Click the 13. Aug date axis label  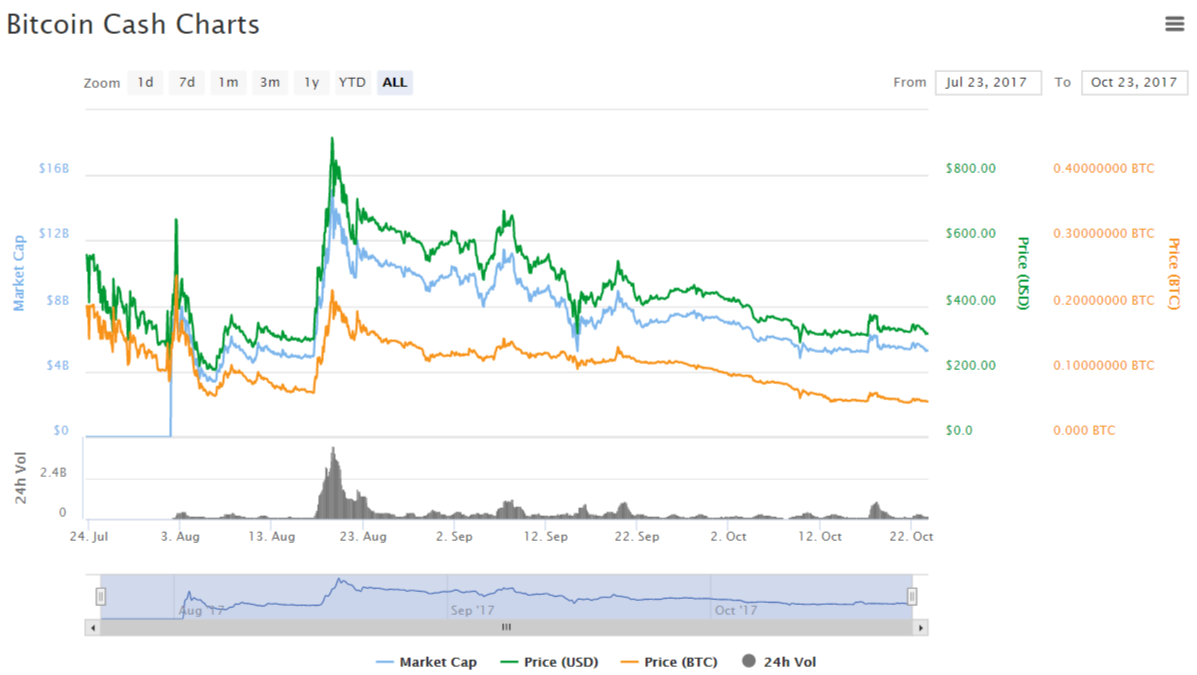pos(272,536)
